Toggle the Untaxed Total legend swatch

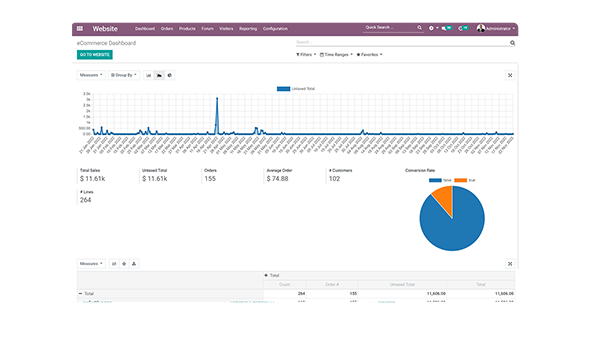pyautogui.click(x=283, y=89)
